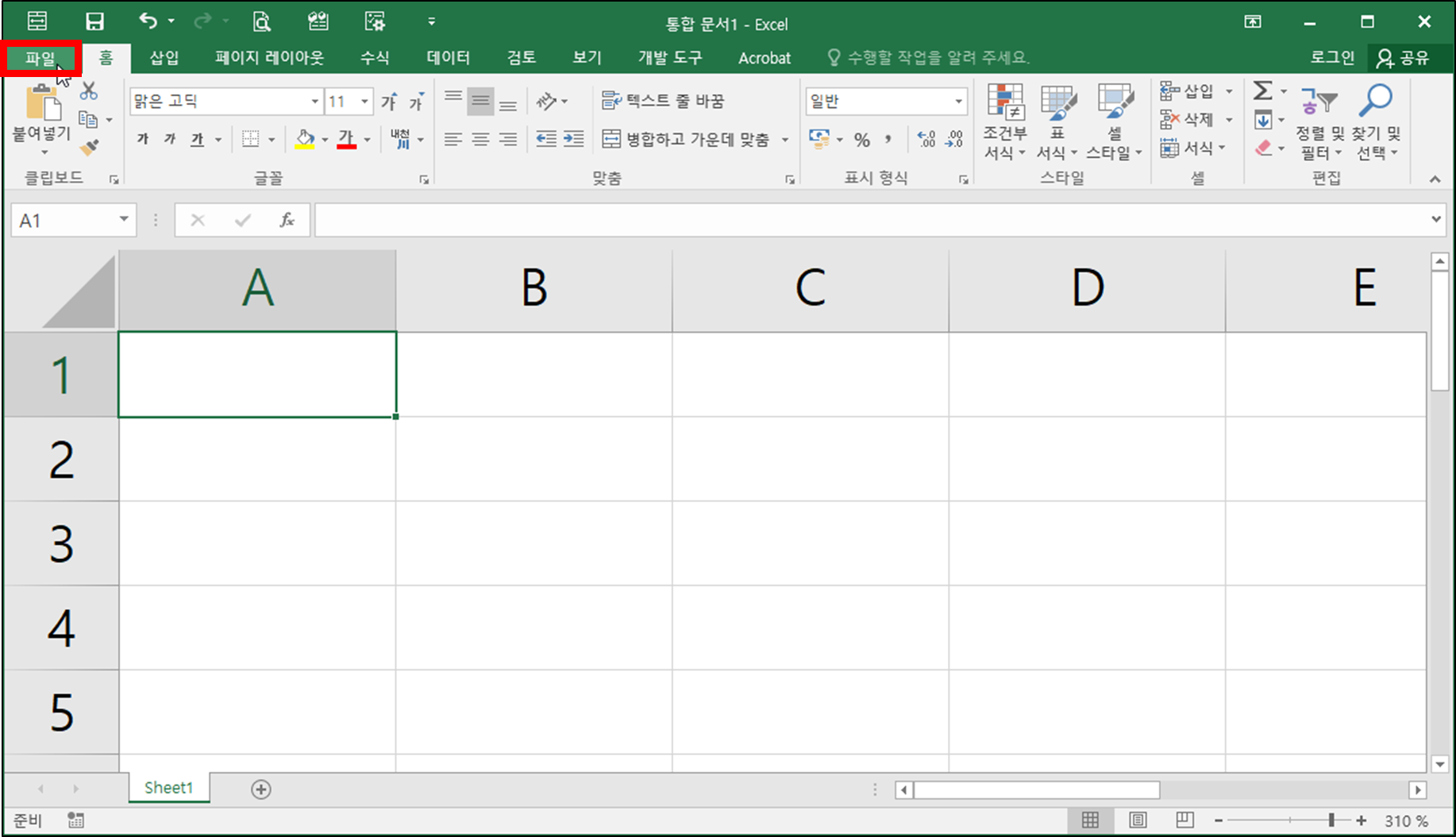The image size is (1456, 837).
Task: Click the Clear eraser icon
Action: (x=1263, y=148)
